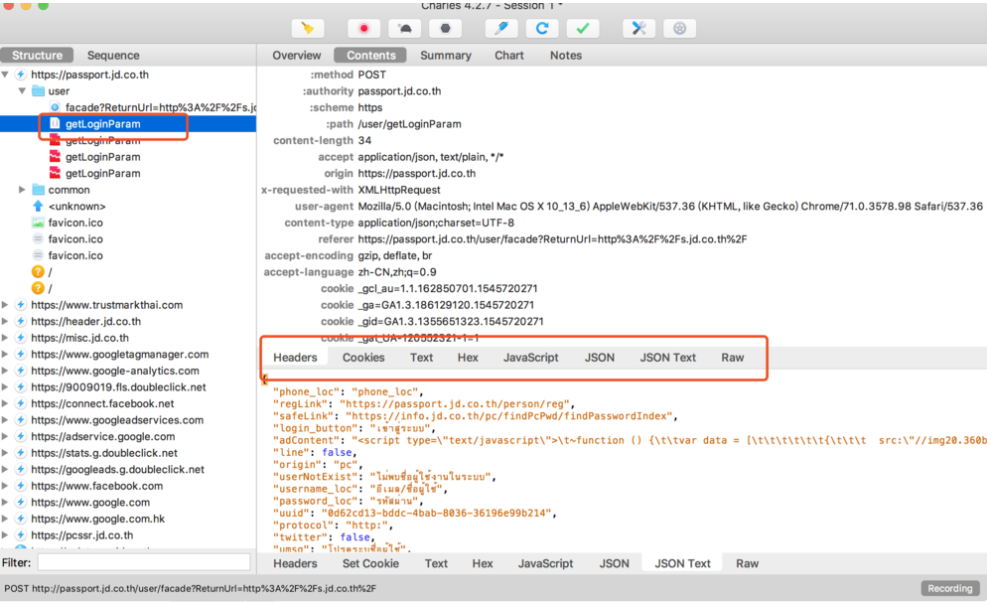Select the response Set Cookie tab
The width and height of the screenshot is (987, 602).
click(x=370, y=564)
